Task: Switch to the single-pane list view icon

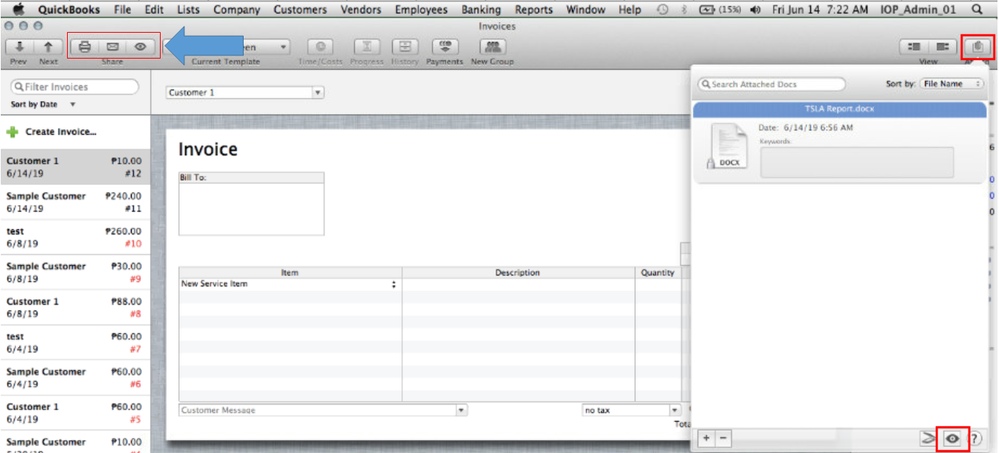Action: [x=913, y=47]
